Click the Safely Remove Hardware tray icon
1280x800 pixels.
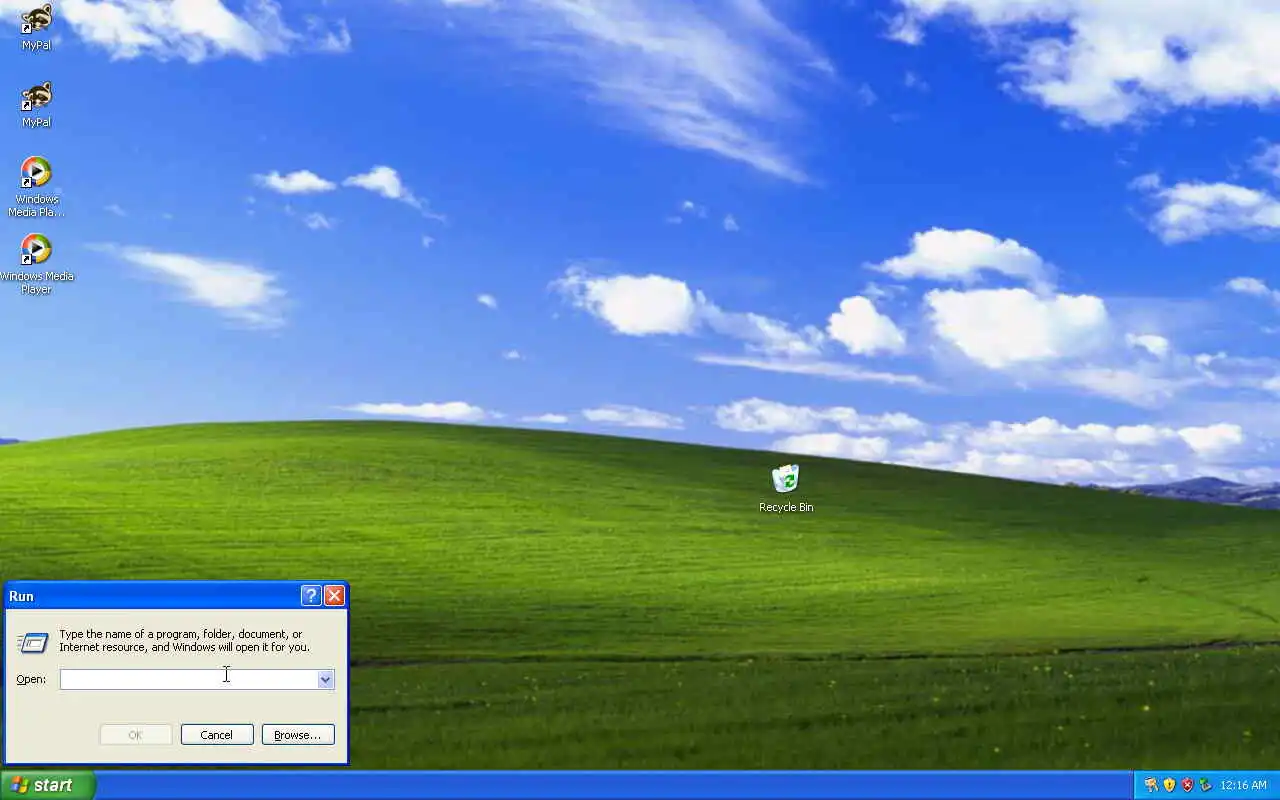click(1205, 785)
